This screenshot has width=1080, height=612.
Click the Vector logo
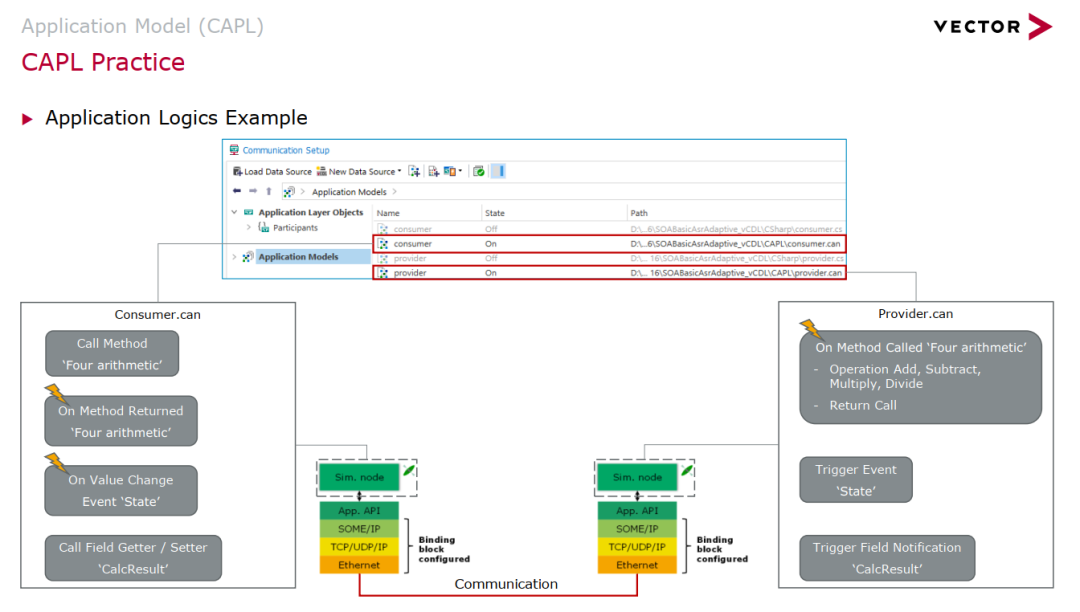pyautogui.click(x=993, y=27)
